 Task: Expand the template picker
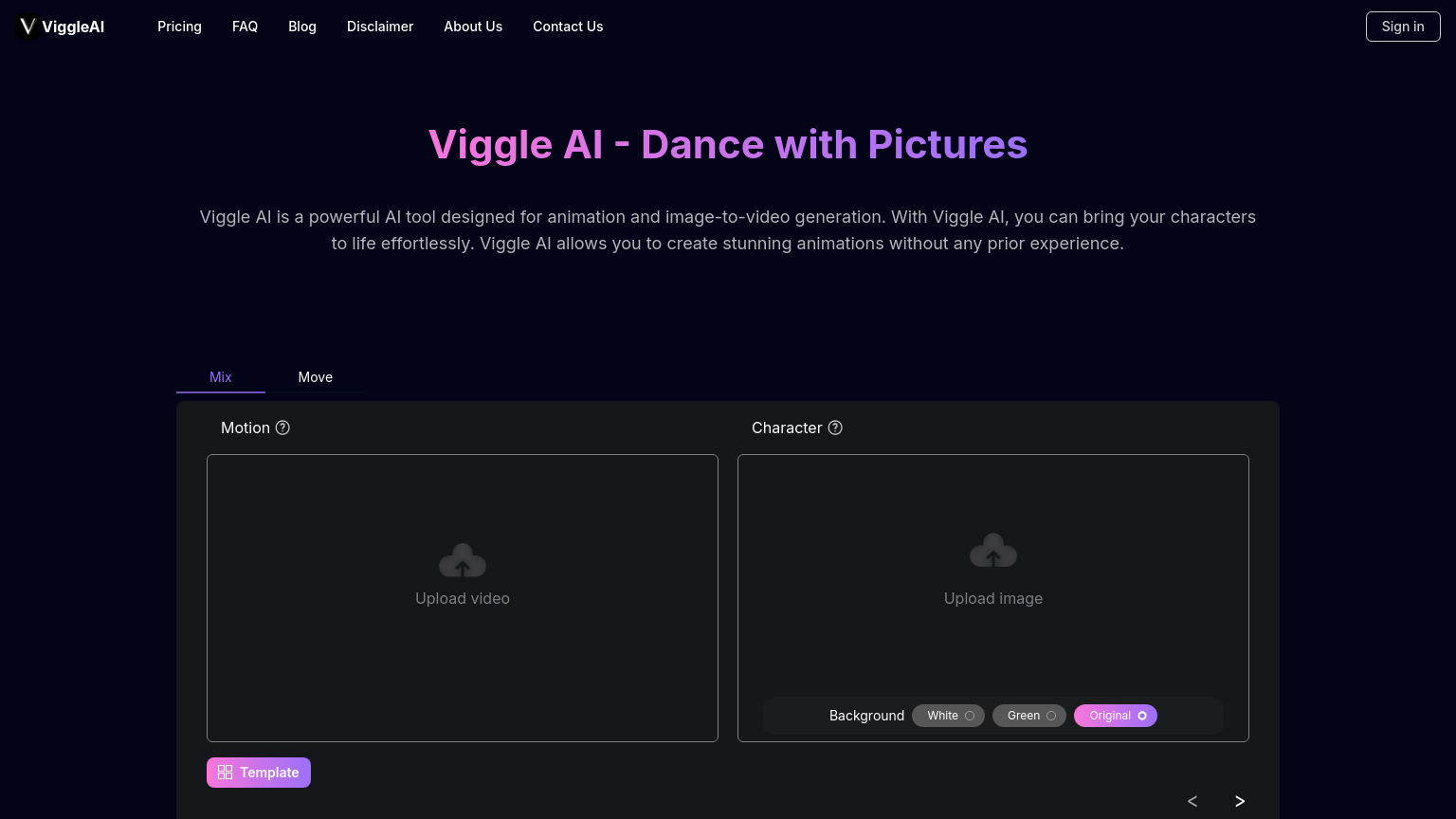pyautogui.click(x=258, y=772)
